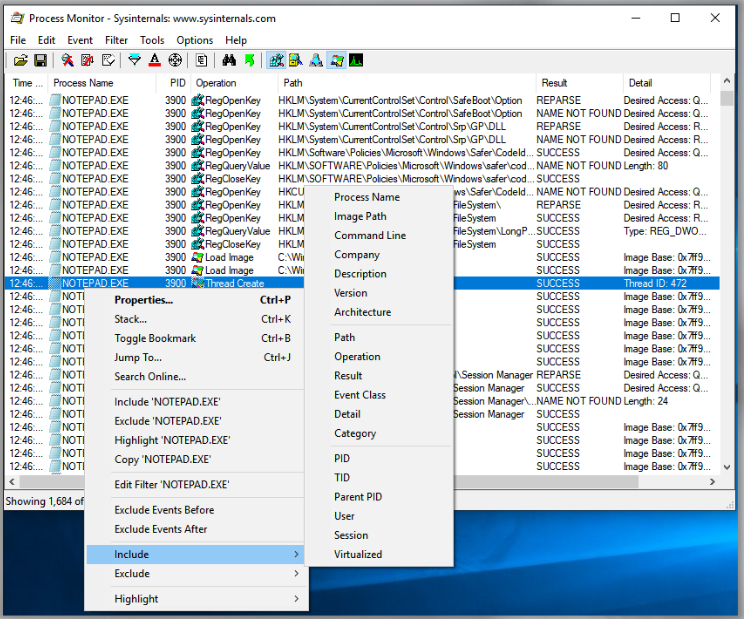Screen dimensions: 744x619
Task: Click the Save floppy disk toolbar icon
Action: point(40,60)
